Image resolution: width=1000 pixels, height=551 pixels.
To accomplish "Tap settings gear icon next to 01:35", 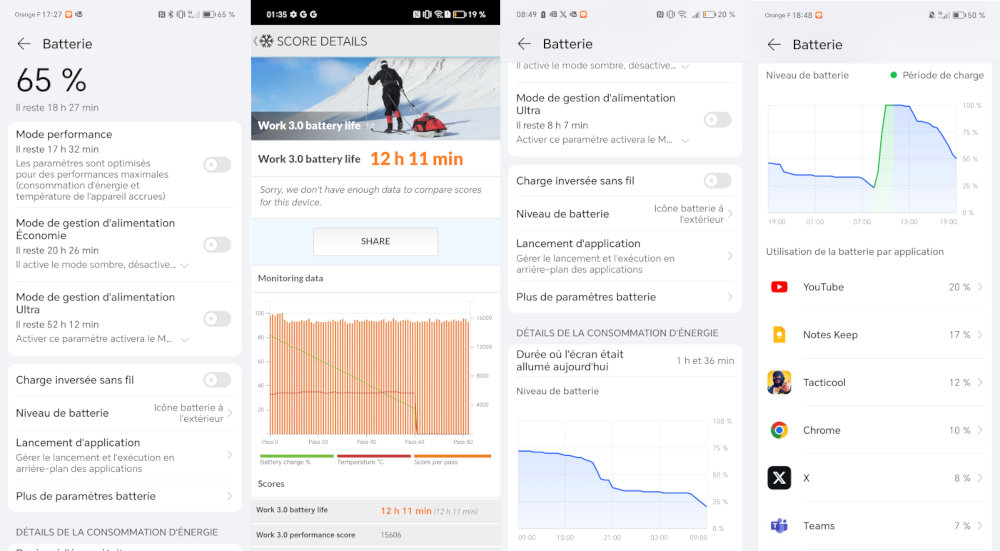I will pos(293,14).
